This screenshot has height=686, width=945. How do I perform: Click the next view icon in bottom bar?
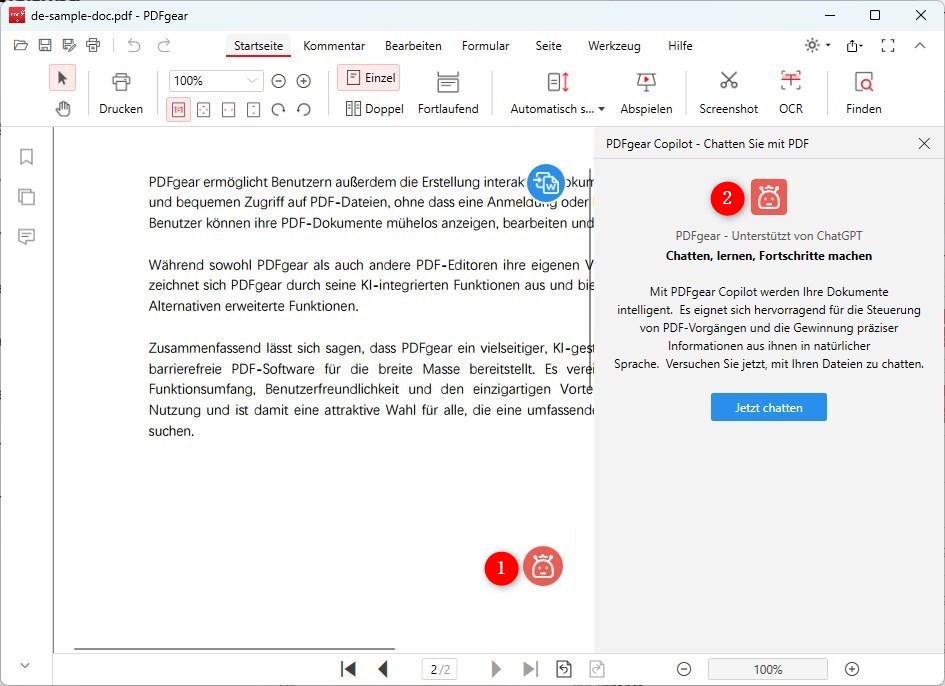[597, 669]
